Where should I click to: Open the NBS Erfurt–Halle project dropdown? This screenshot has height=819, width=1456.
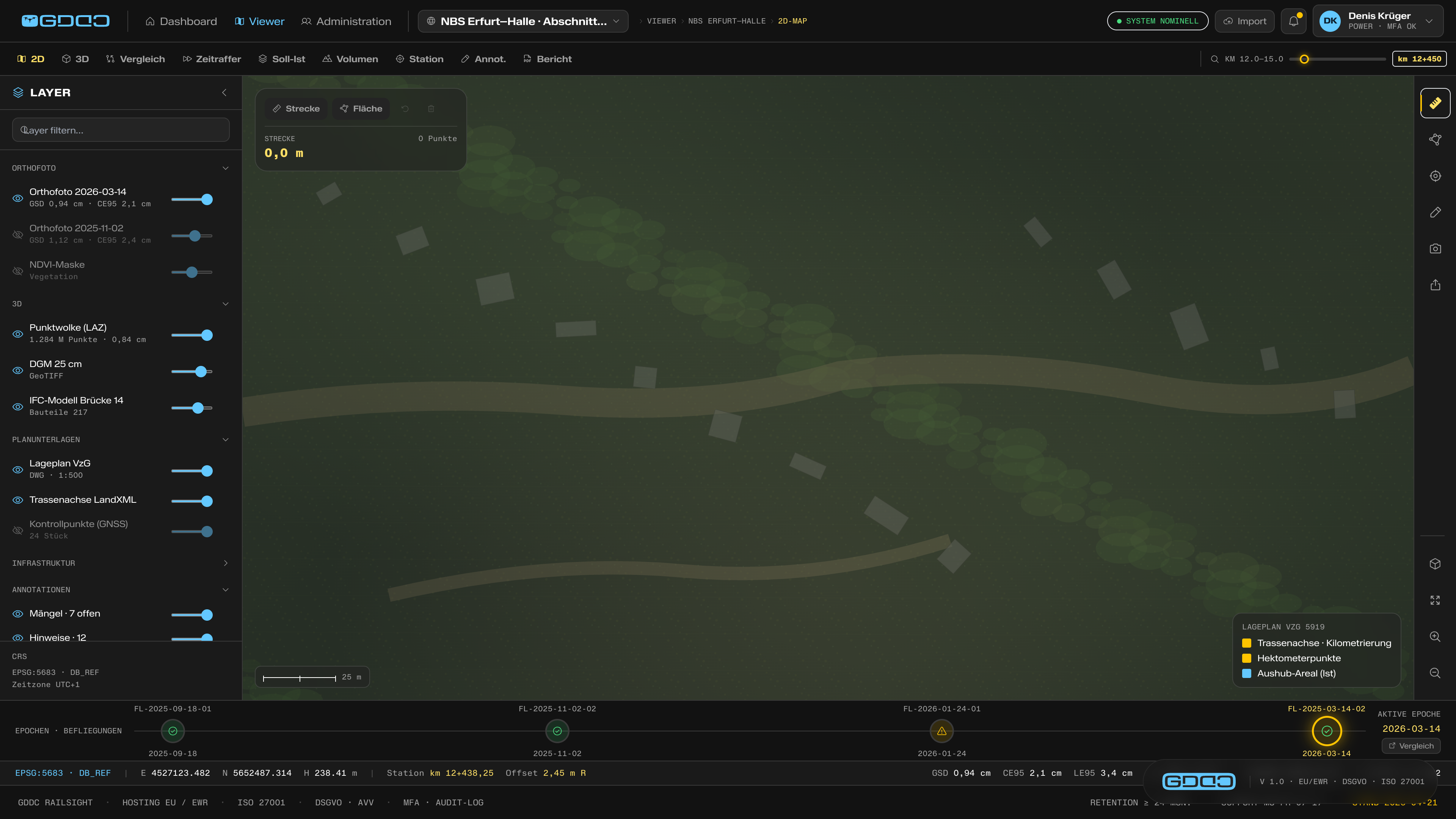tap(523, 21)
